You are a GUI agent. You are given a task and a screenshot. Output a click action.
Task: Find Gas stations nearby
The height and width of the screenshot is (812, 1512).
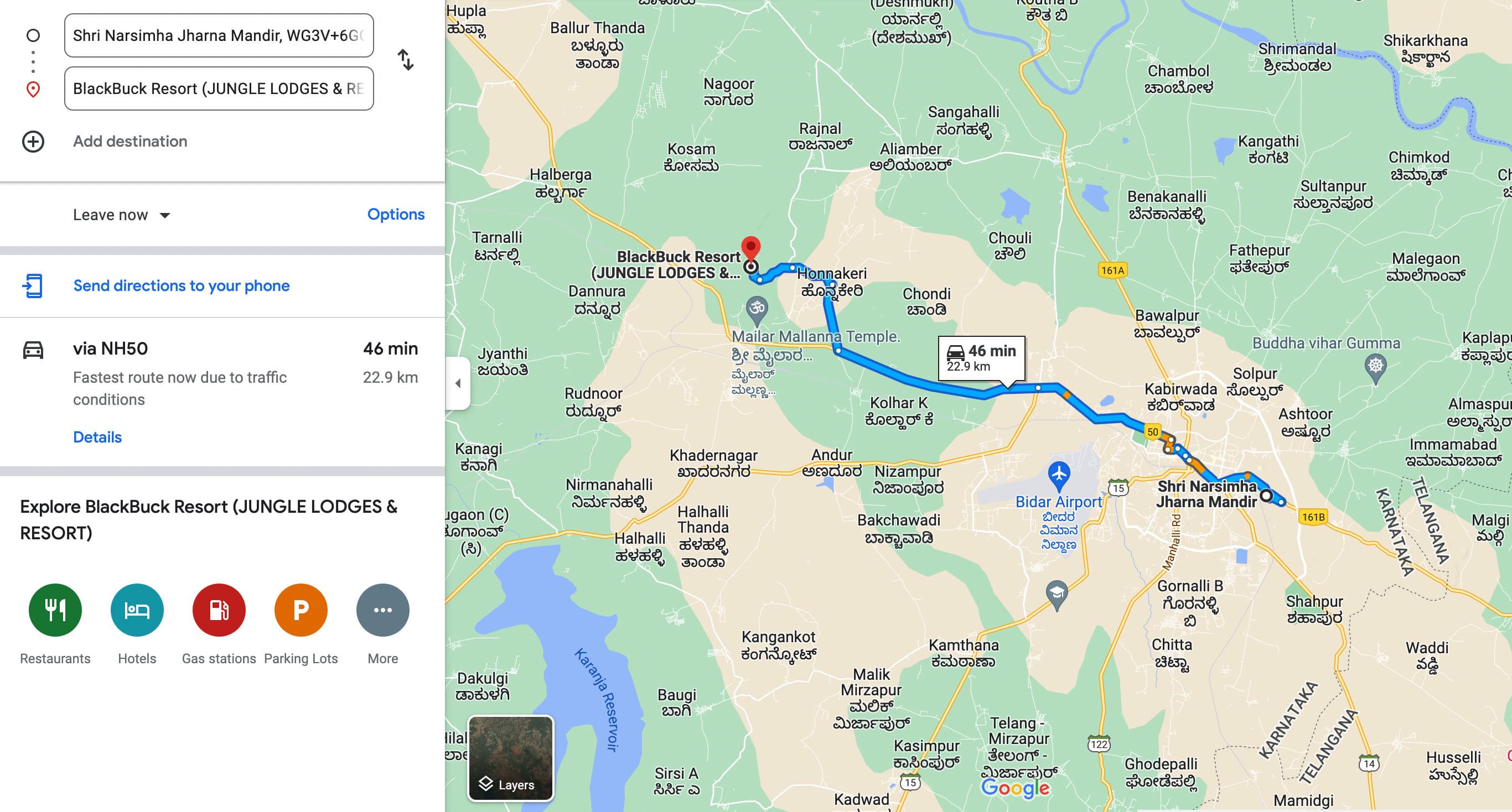pyautogui.click(x=219, y=610)
